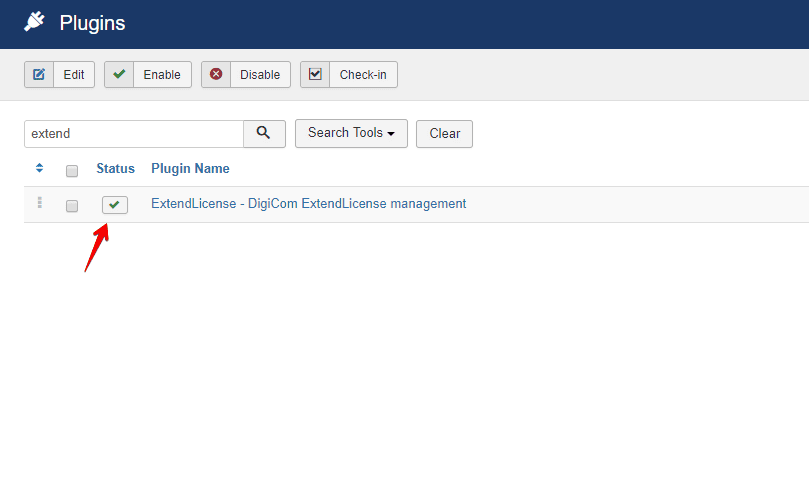Click the drag handle on the ExtendLicense row

[x=39, y=203]
